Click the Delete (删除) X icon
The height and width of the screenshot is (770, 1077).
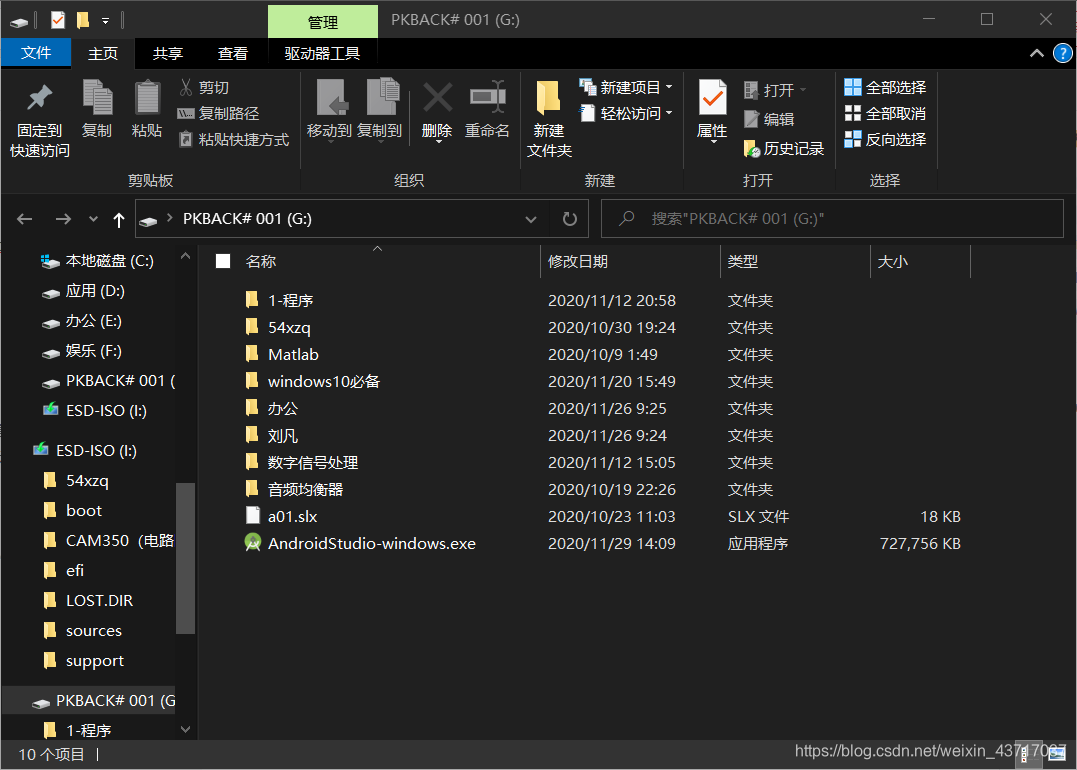(438, 98)
